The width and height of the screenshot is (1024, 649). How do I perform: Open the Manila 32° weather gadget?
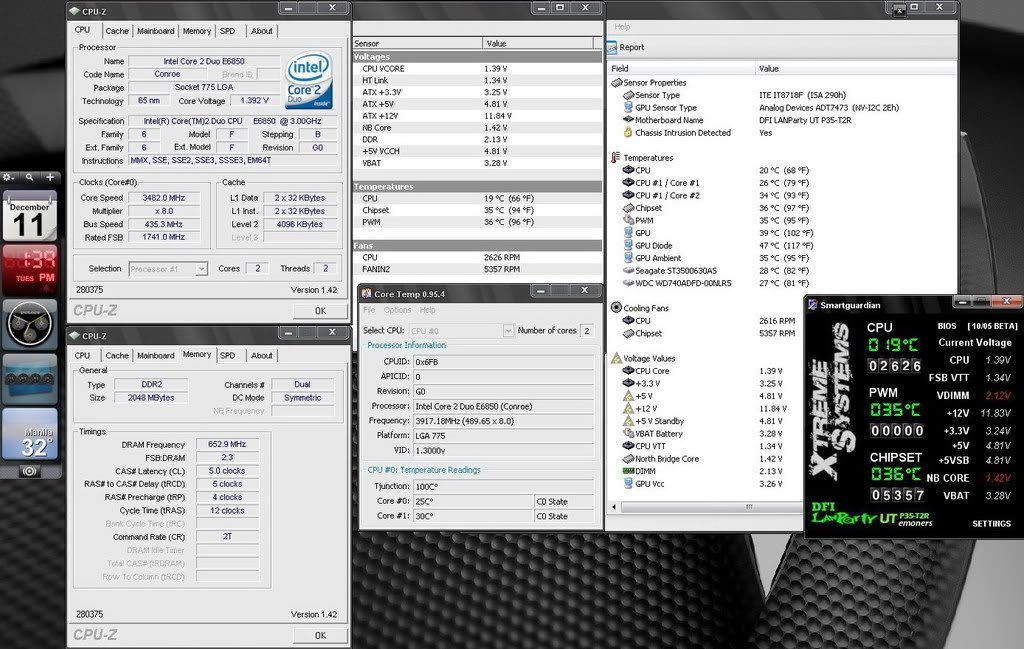[30, 435]
